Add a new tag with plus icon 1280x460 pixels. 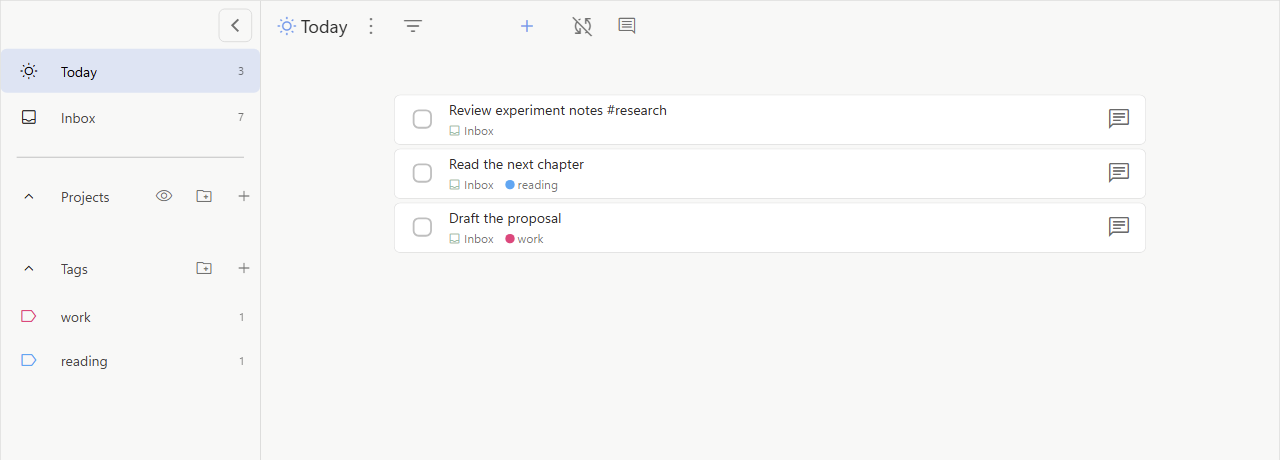point(244,268)
